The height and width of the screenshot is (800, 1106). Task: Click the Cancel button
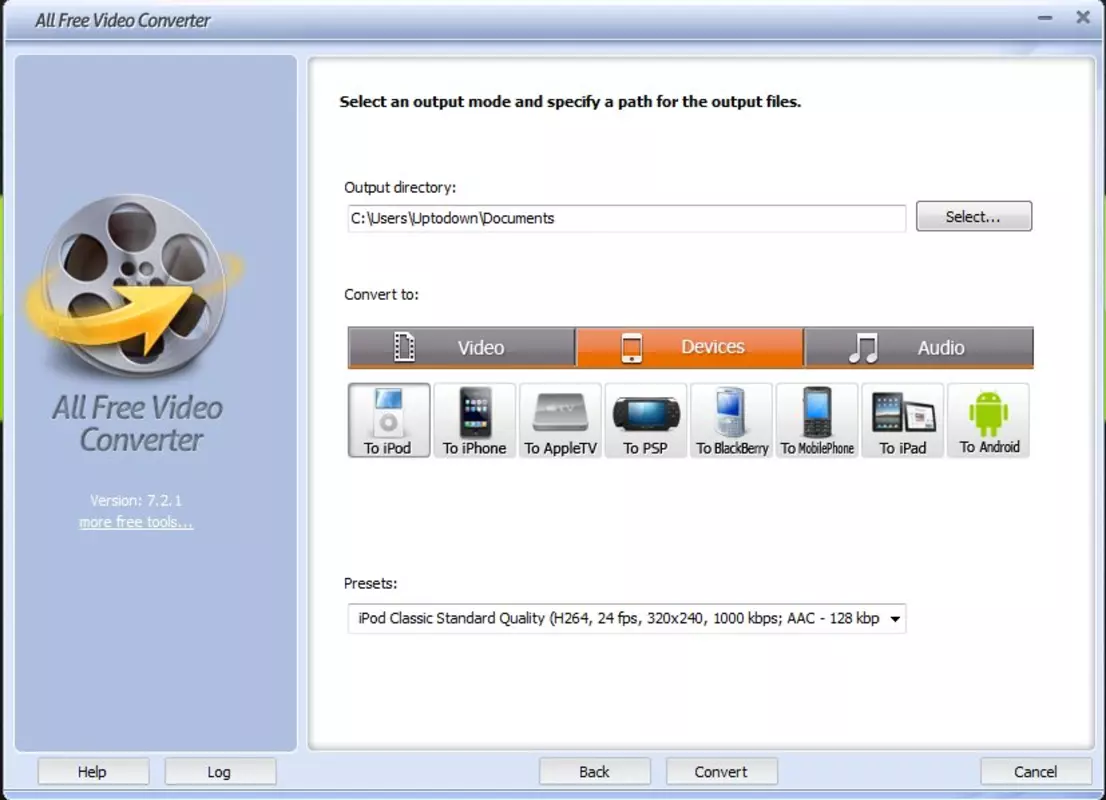click(1035, 772)
